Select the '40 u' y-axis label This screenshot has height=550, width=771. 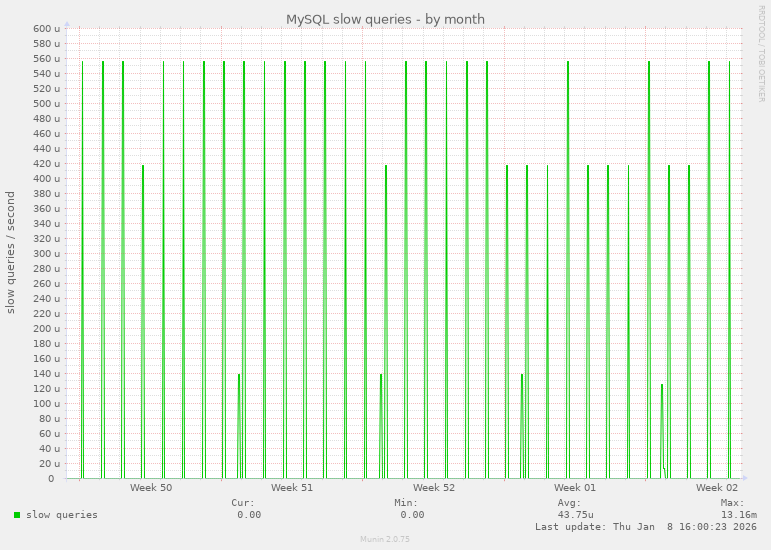tap(50, 448)
